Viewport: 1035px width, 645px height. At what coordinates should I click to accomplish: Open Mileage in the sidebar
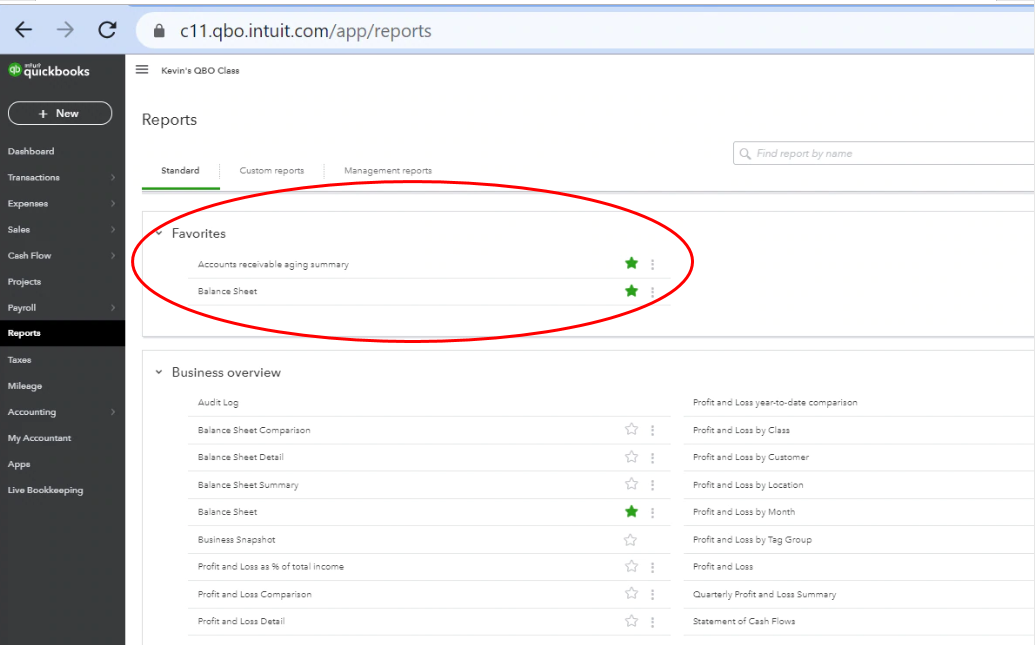pyautogui.click(x=25, y=386)
